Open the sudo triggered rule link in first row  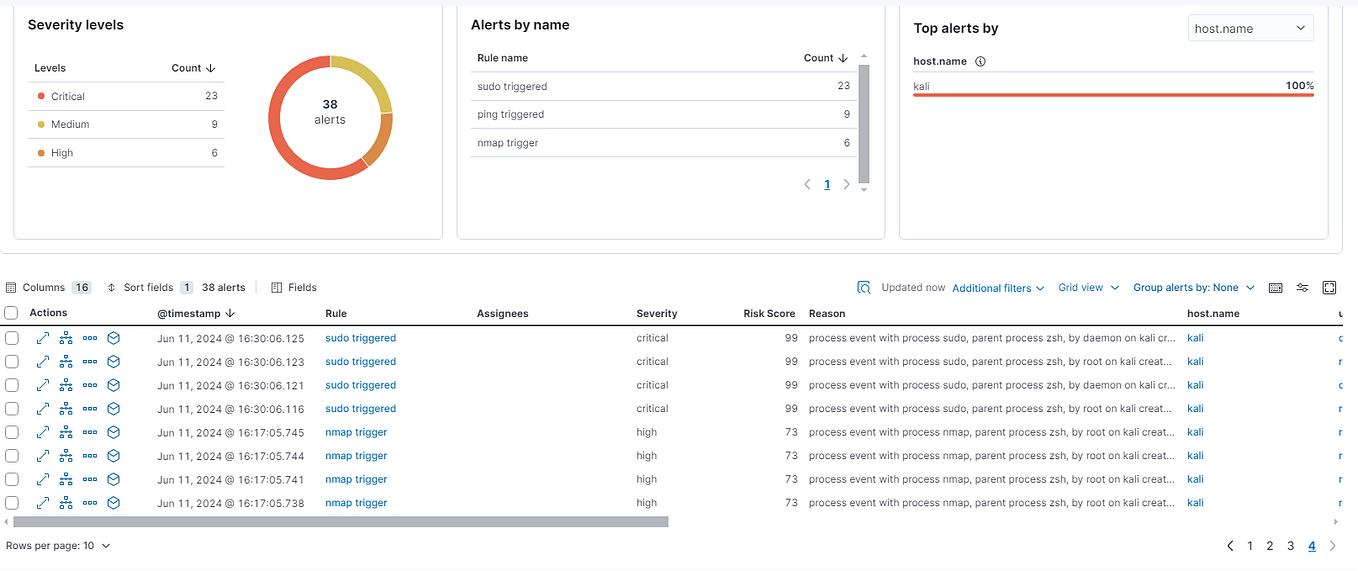pyautogui.click(x=360, y=338)
